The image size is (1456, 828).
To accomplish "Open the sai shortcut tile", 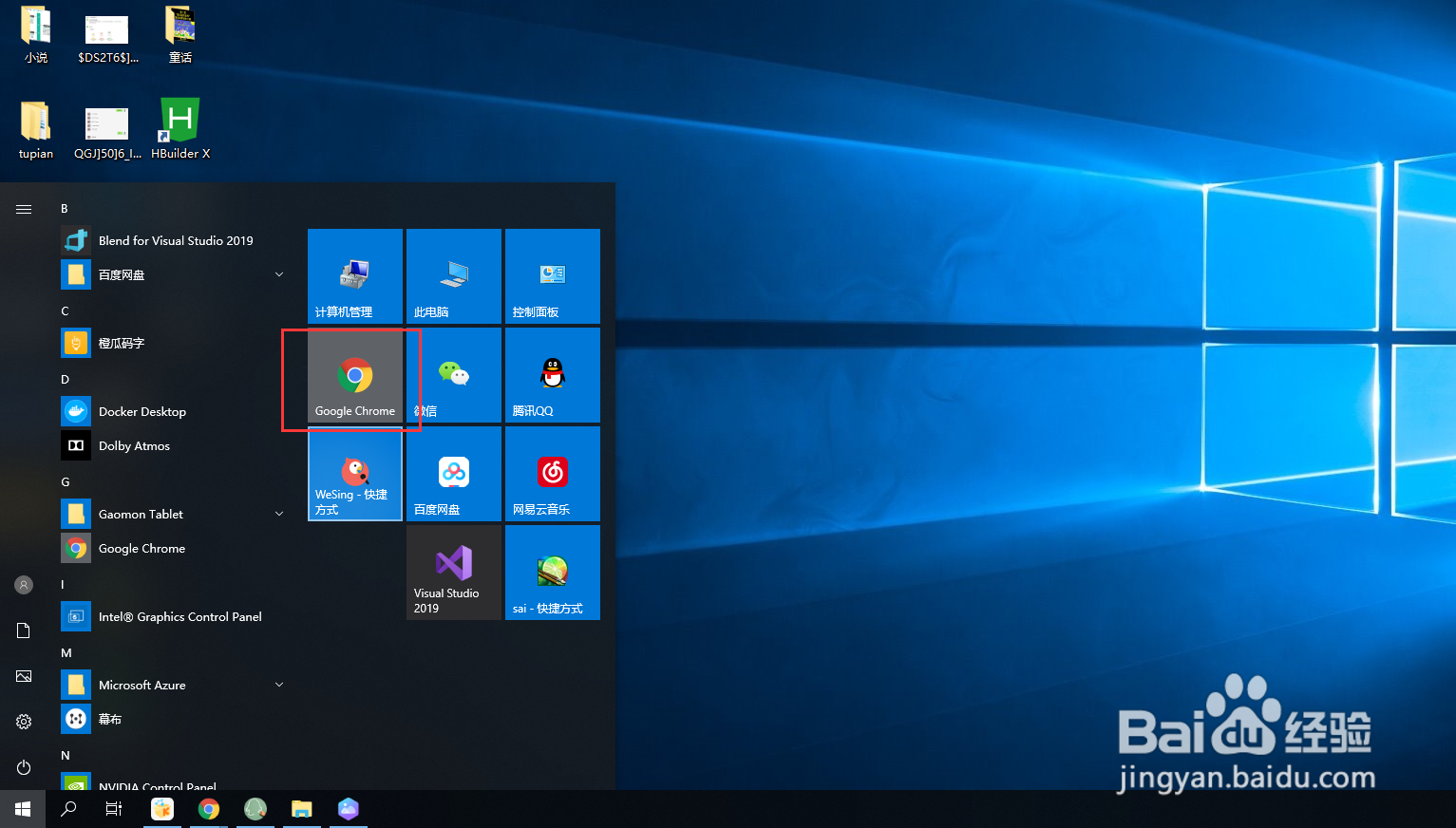I will [x=553, y=573].
